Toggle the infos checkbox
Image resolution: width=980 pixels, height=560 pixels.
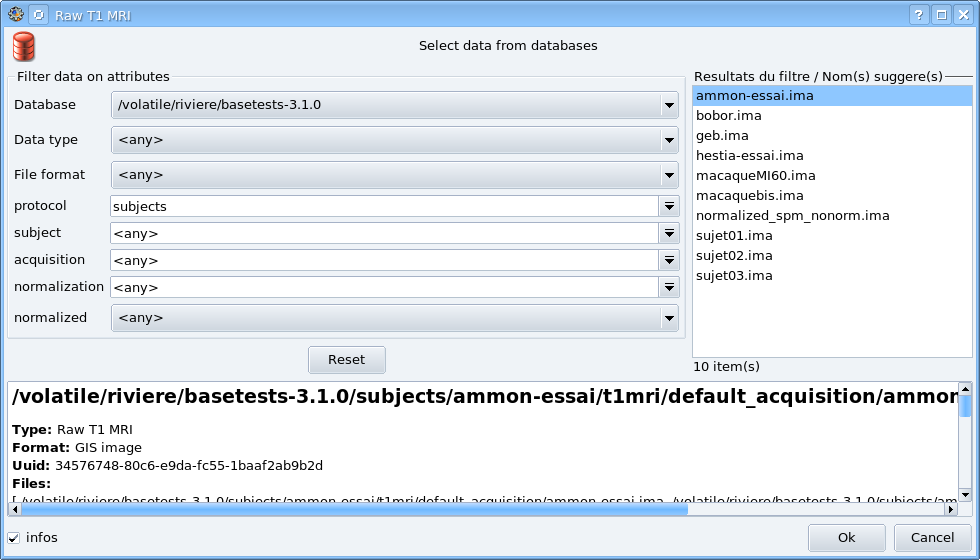14,538
